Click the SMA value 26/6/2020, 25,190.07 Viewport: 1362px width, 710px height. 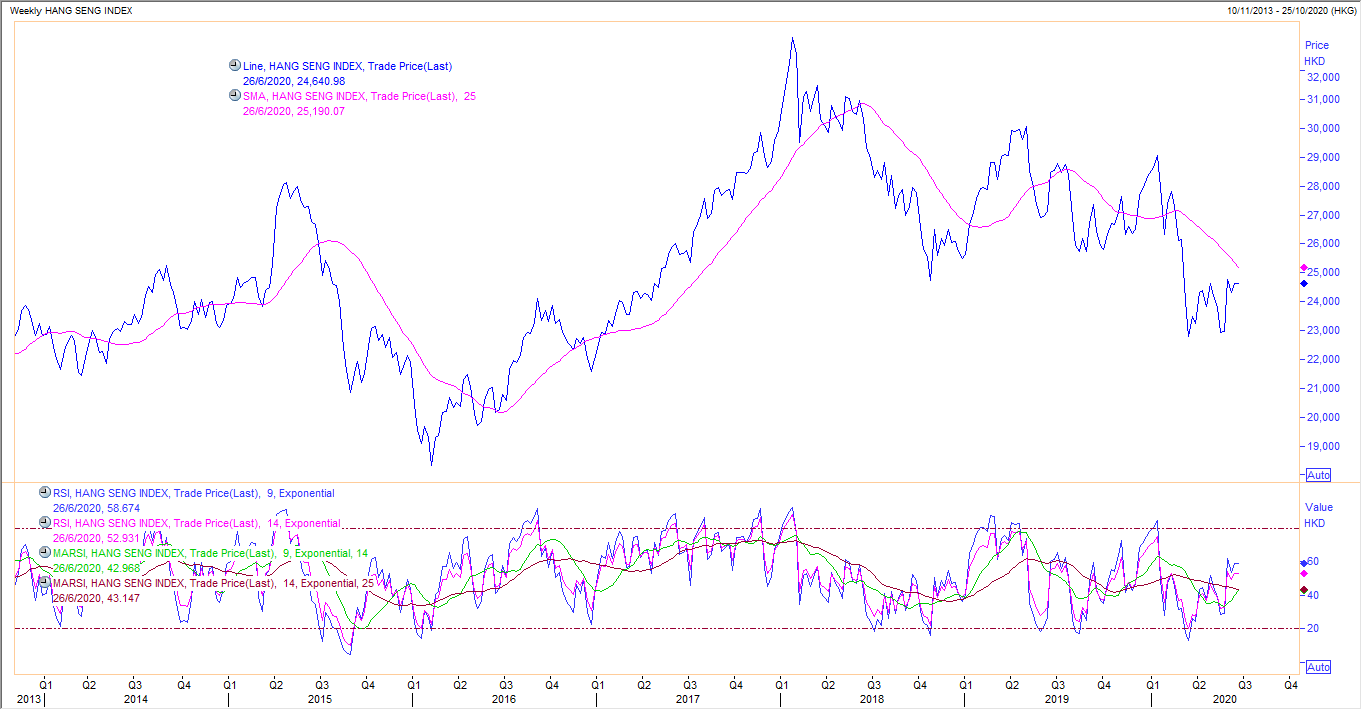[294, 111]
